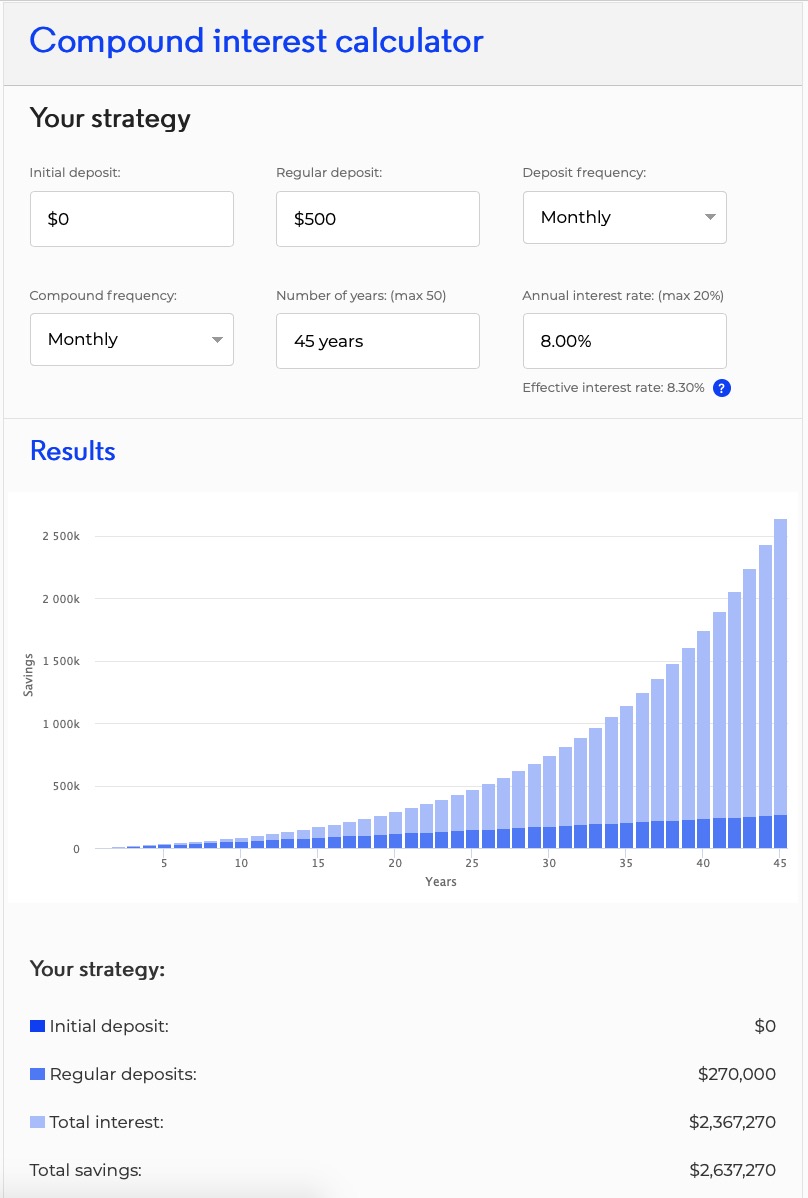Click the Total interest value $2,367,270
This screenshot has width=808, height=1198.
(x=732, y=1122)
